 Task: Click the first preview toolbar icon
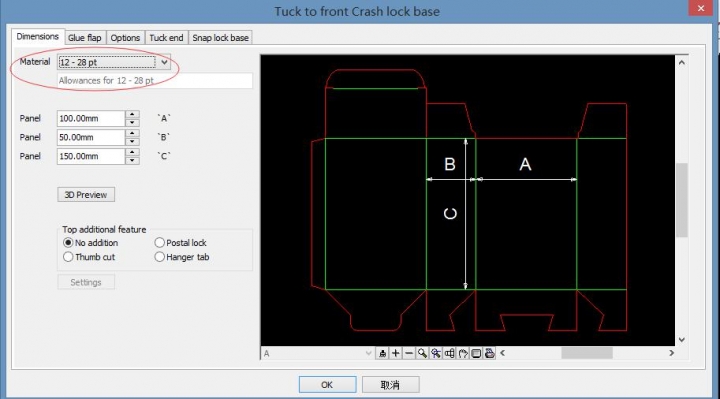pyautogui.click(x=382, y=353)
